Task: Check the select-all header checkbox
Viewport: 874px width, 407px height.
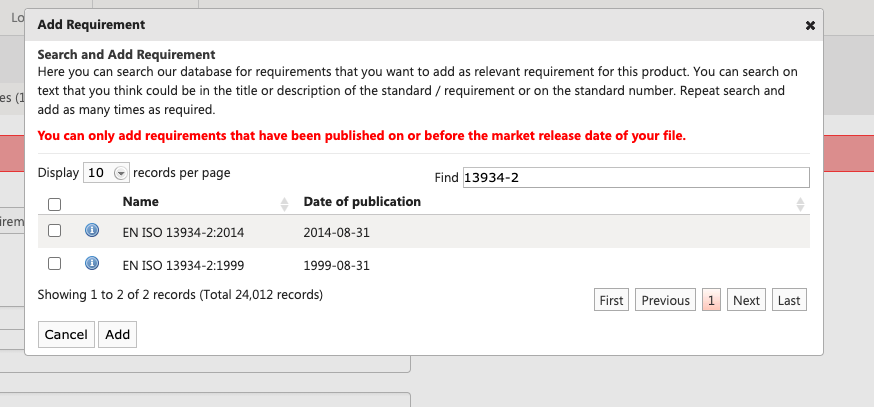Action: coord(54,205)
